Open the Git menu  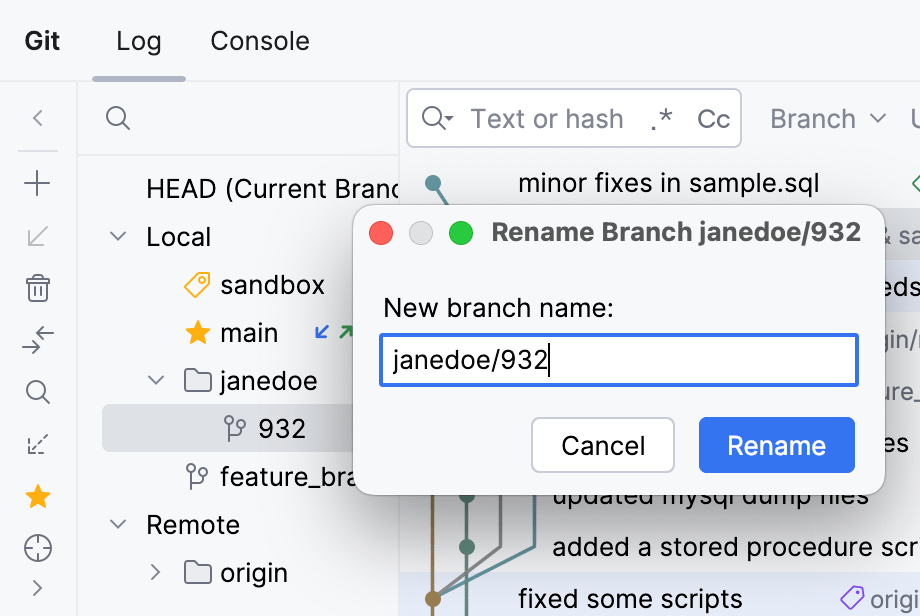tap(41, 41)
